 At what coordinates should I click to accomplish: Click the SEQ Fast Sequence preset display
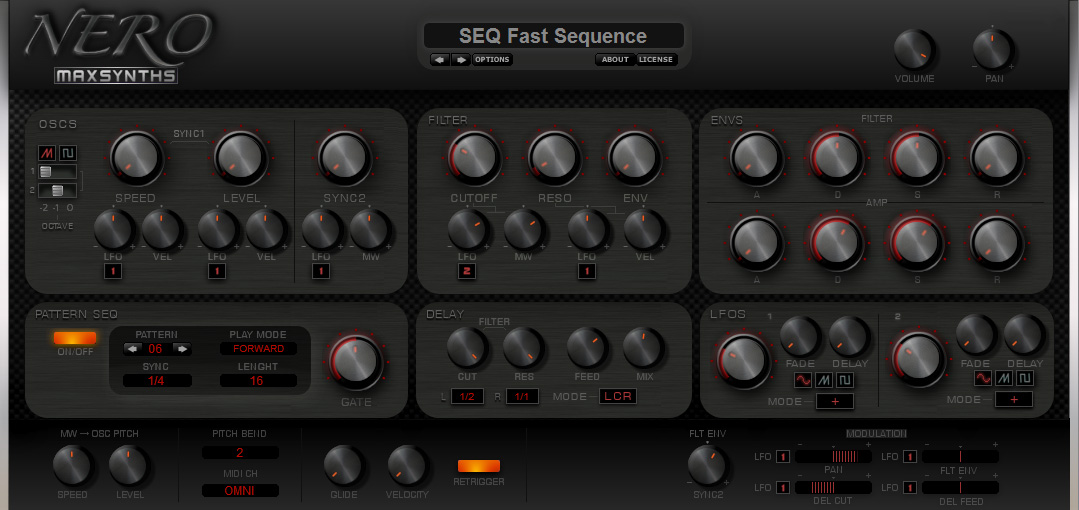click(x=553, y=36)
